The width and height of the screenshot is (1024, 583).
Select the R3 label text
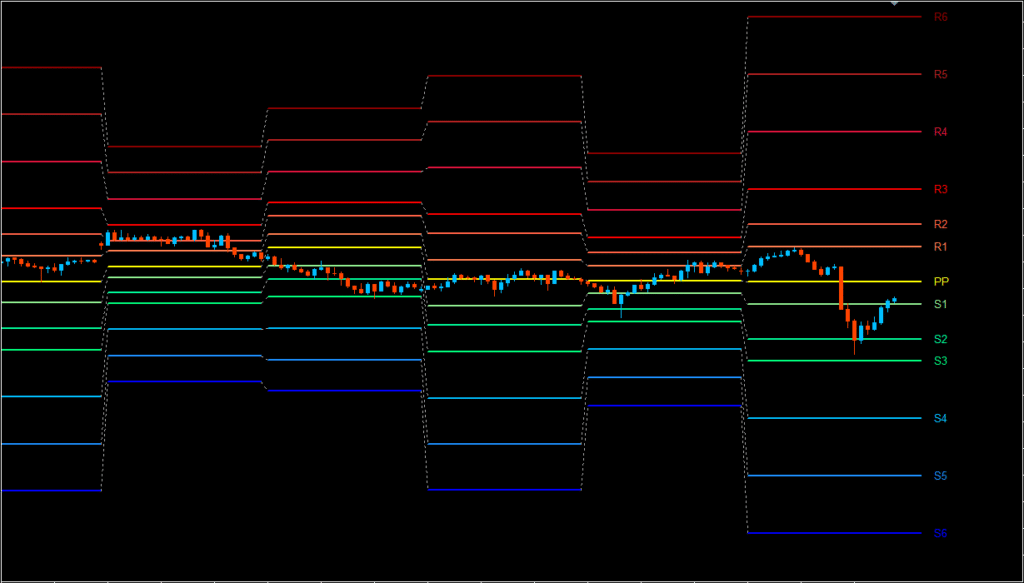point(940,189)
